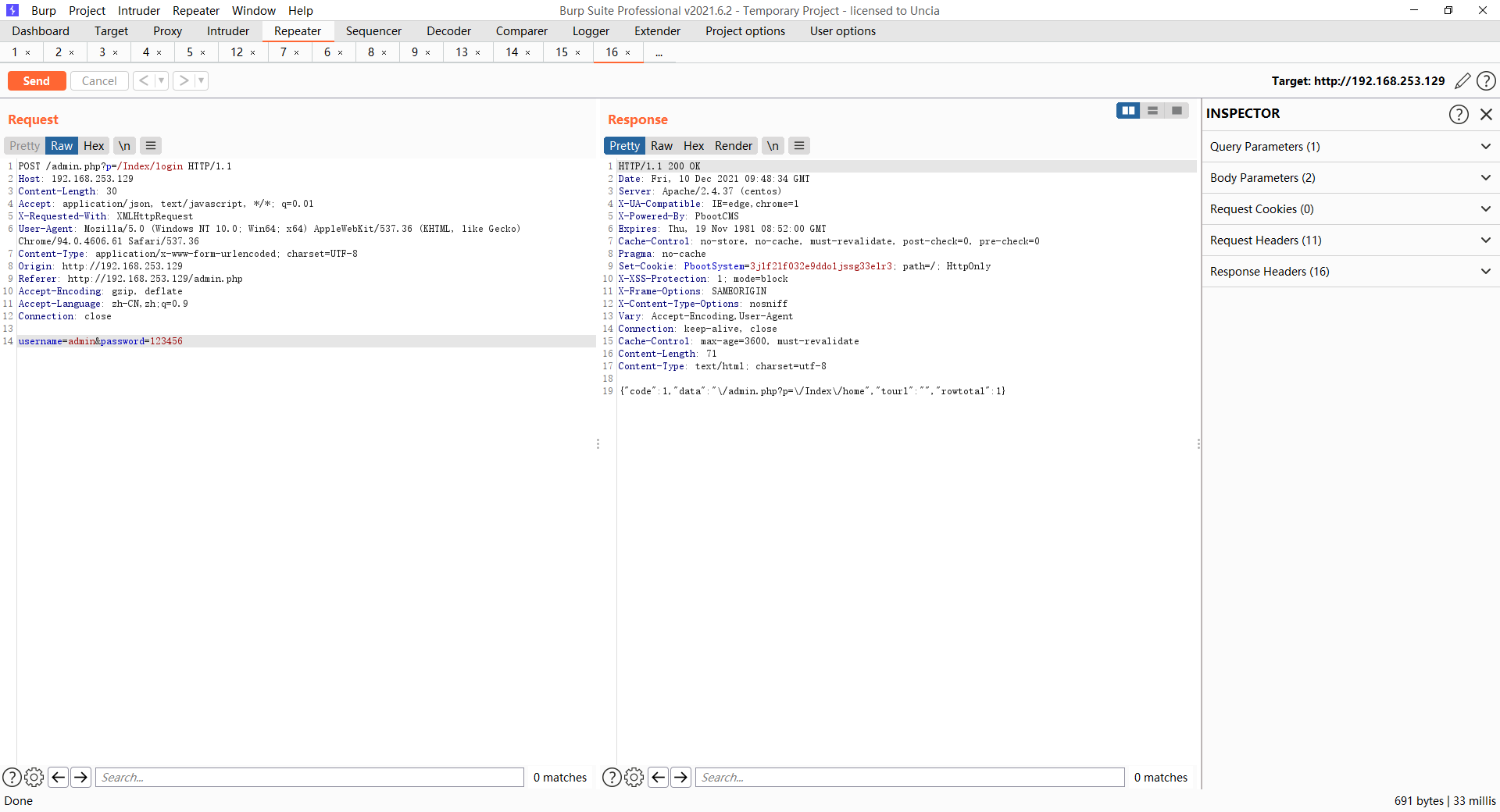Click previous search match arrow under Request

point(58,777)
